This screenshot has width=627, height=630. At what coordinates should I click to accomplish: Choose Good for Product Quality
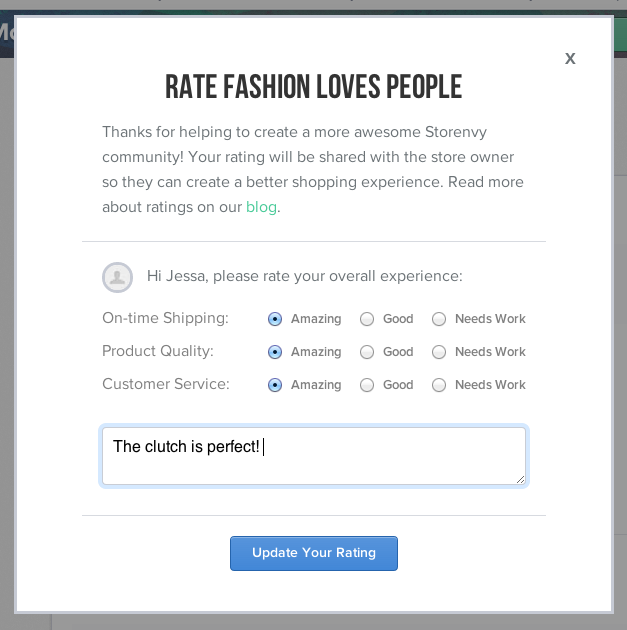[x=367, y=352]
